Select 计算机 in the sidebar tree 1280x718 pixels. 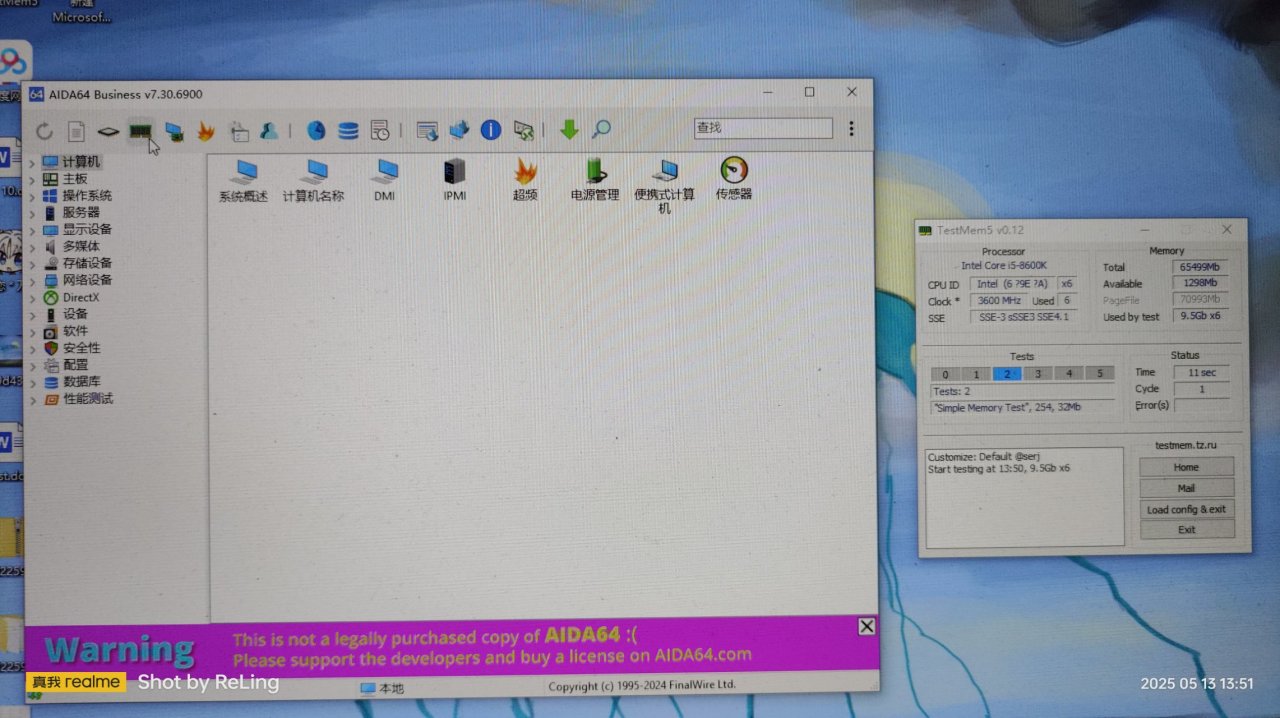[81, 162]
